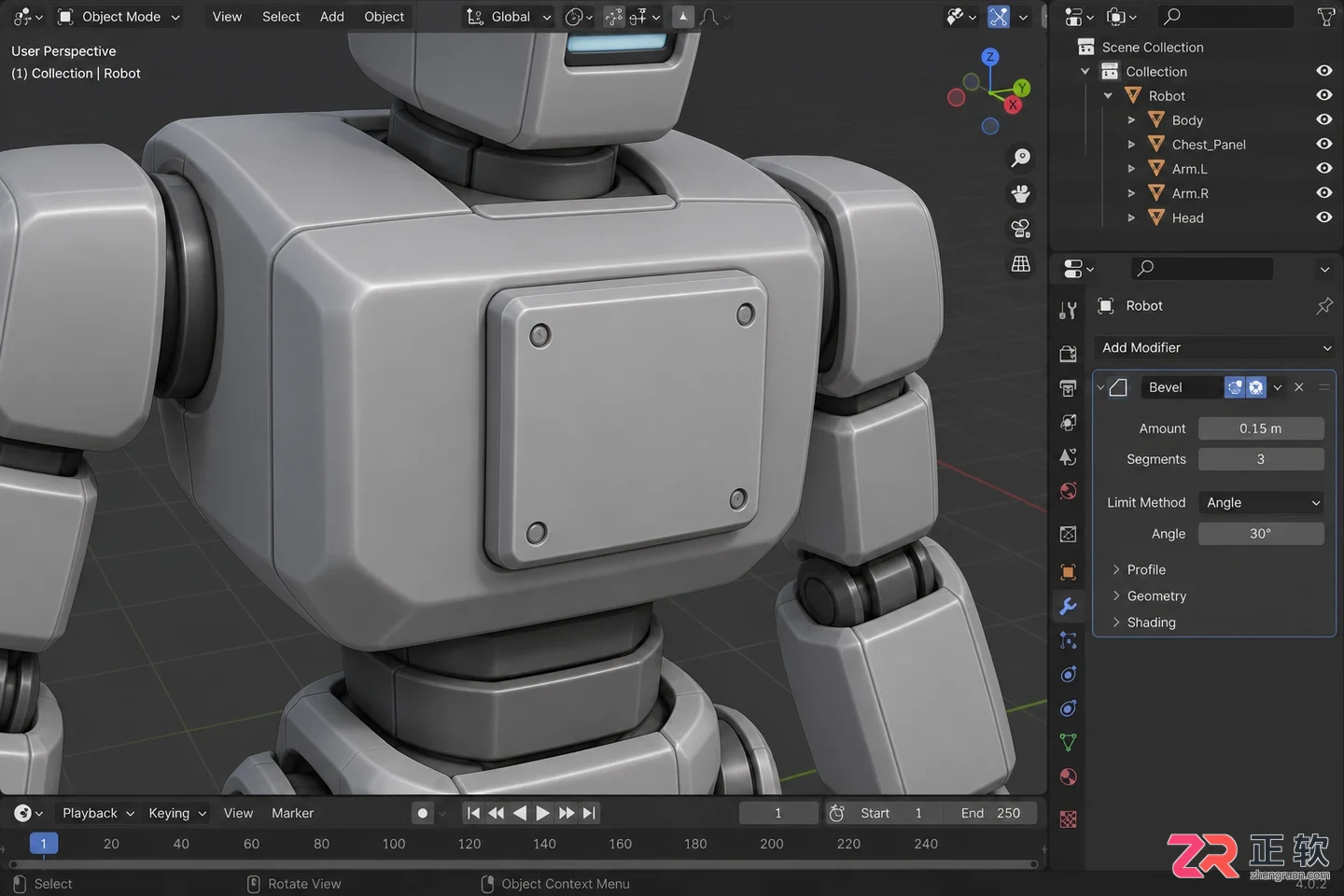Open the Object Mode dropdown
1344x896 pixels.
[118, 17]
